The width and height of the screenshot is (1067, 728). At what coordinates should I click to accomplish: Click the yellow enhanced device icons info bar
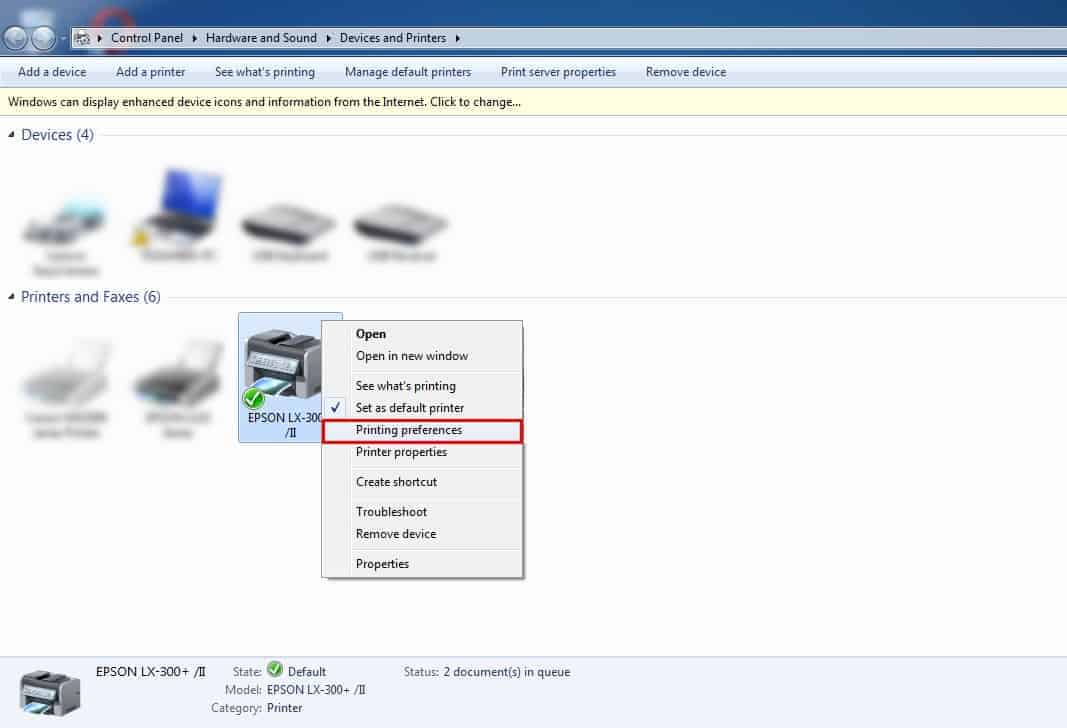pos(265,102)
